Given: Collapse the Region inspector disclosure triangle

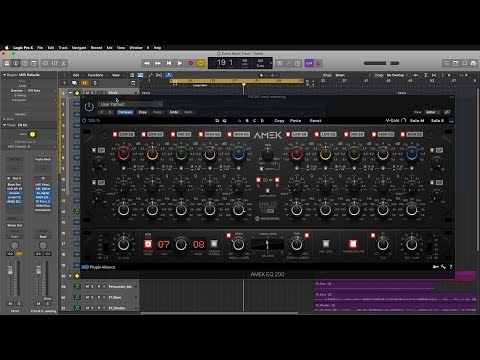Looking at the screenshot, I should 4,75.
